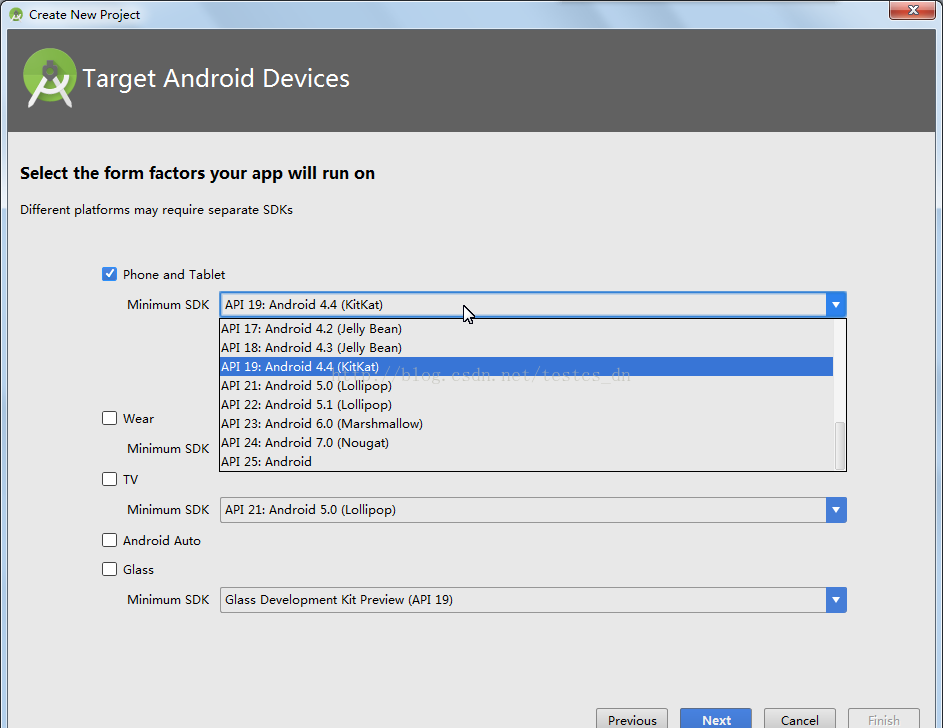The width and height of the screenshot is (943, 728).
Task: Click the title bar Android Studio icon
Action: pyautogui.click(x=16, y=14)
